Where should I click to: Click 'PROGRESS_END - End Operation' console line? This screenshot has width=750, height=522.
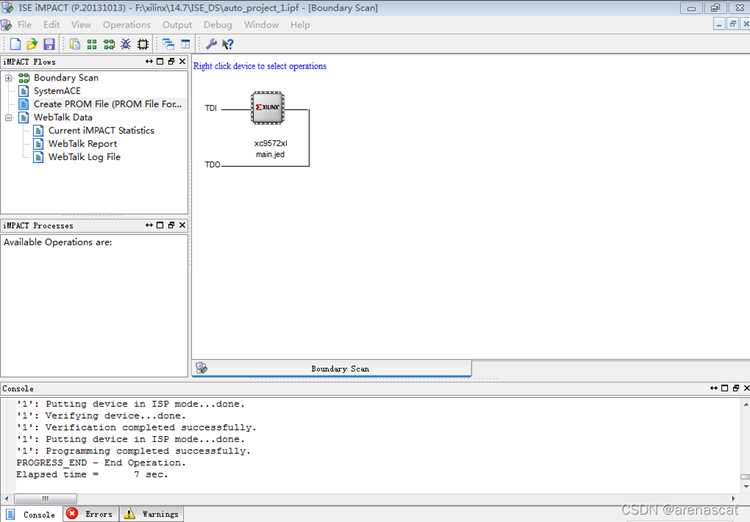coord(101,463)
